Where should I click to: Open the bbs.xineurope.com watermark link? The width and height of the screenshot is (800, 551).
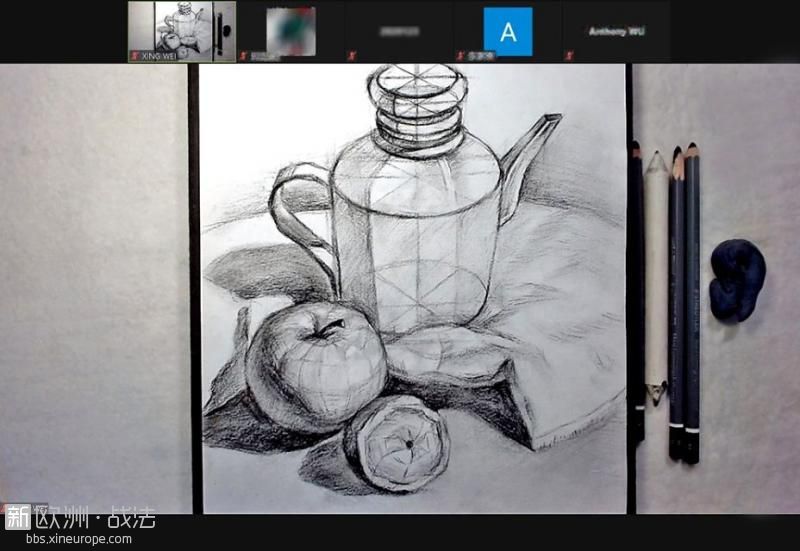click(78, 539)
